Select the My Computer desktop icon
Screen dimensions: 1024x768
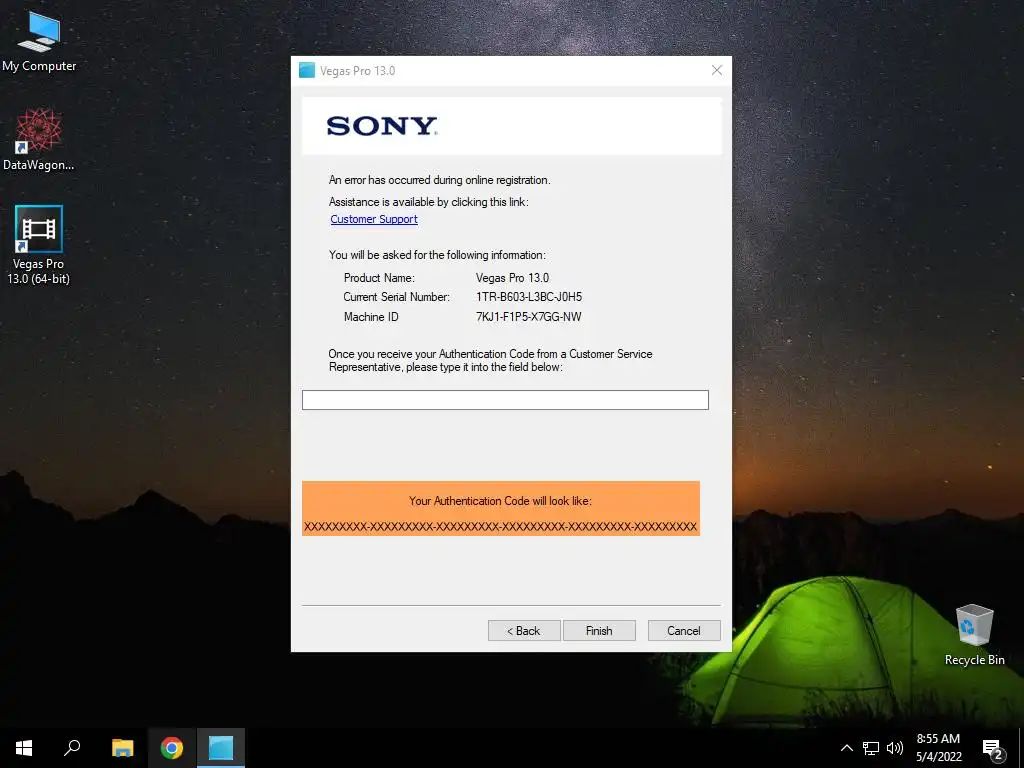[39, 40]
